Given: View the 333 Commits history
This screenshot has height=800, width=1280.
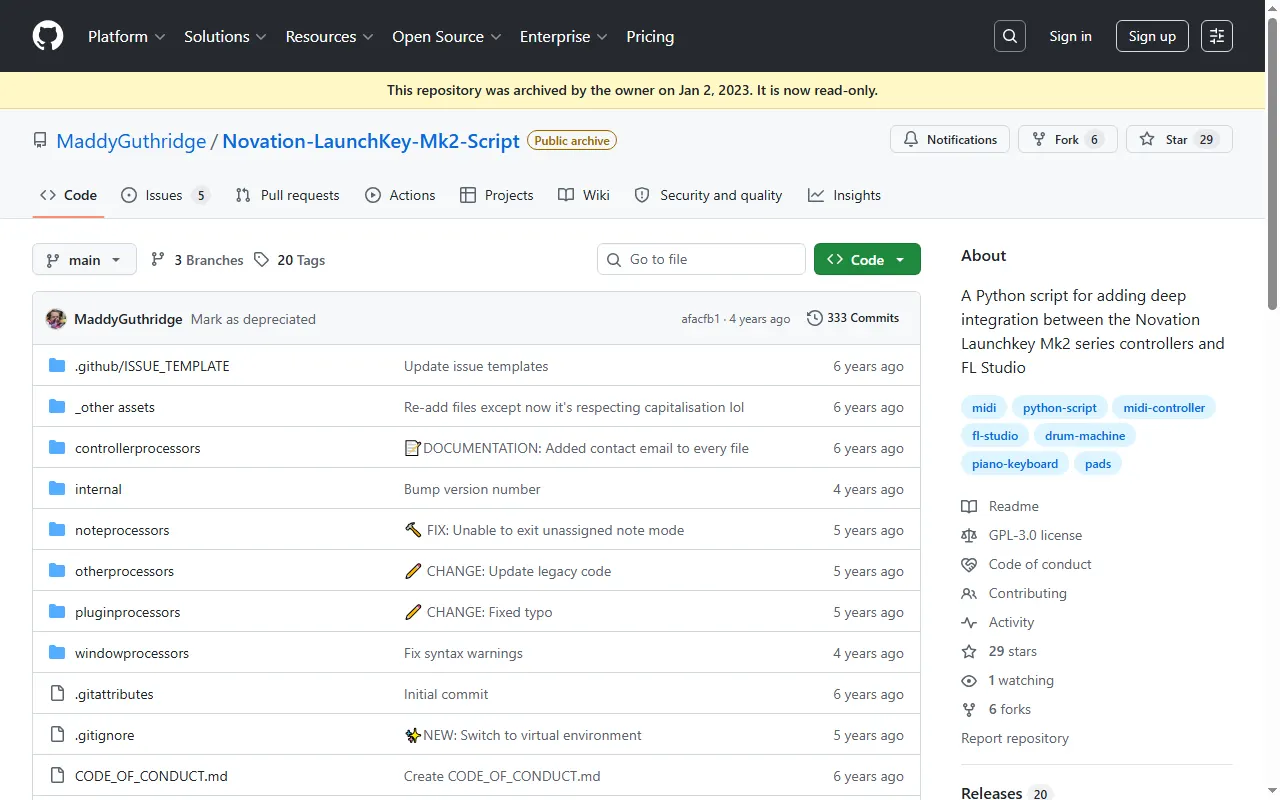Looking at the screenshot, I should pos(853,318).
